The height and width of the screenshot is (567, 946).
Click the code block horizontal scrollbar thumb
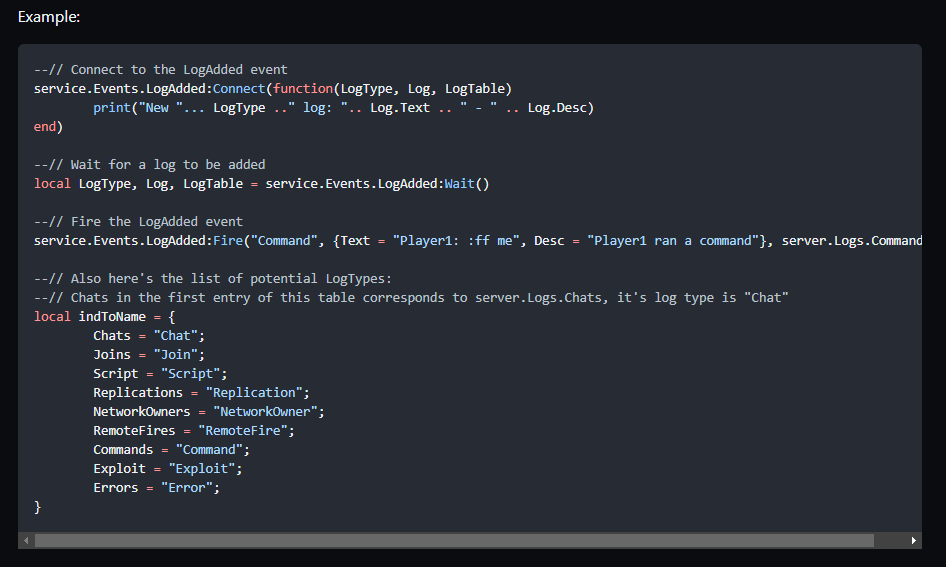tap(454, 540)
